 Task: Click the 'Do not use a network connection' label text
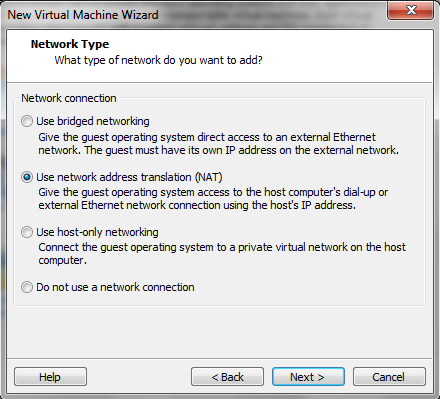pos(115,287)
